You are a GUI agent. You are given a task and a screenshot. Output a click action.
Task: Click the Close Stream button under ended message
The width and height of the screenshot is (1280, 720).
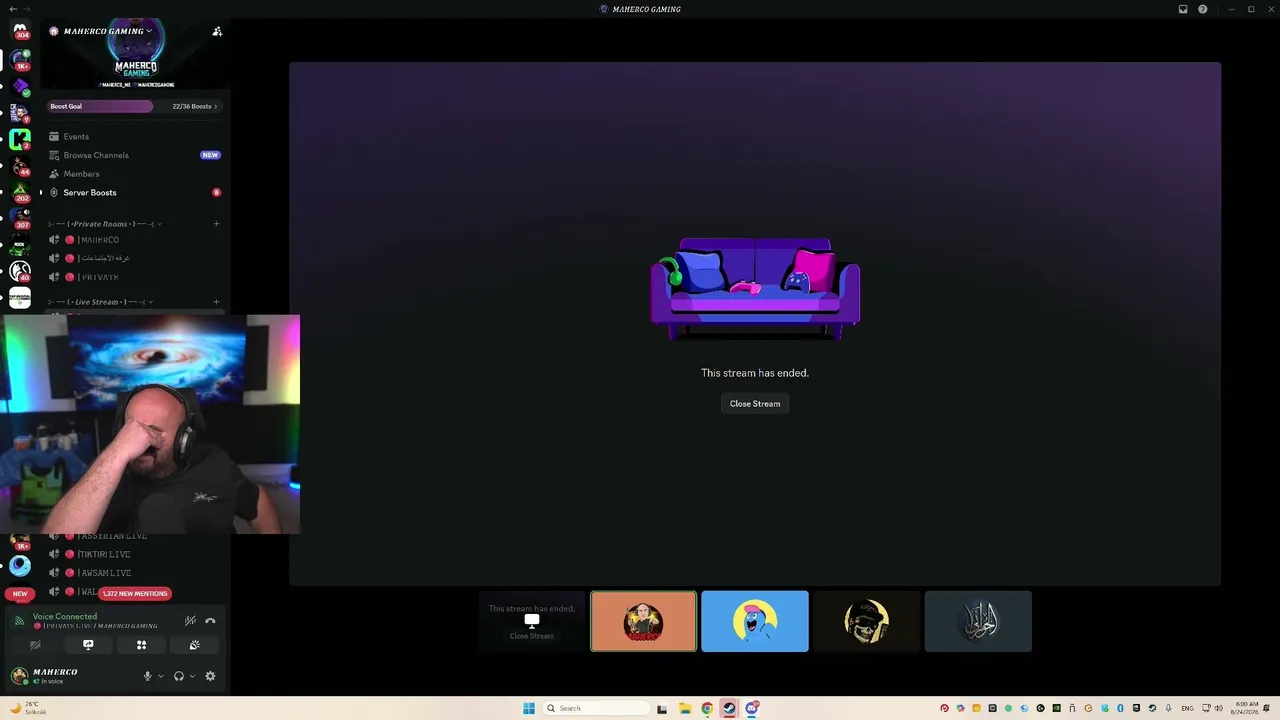tap(755, 404)
